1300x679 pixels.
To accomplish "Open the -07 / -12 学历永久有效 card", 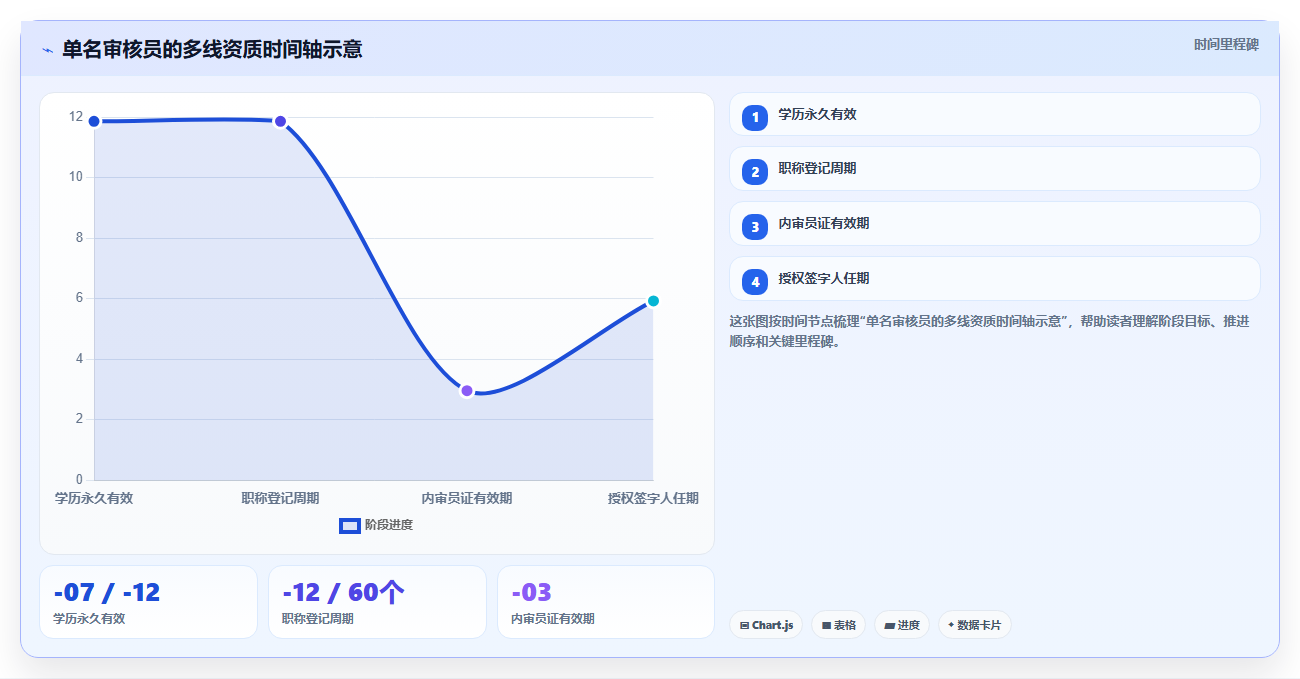I will [x=148, y=602].
